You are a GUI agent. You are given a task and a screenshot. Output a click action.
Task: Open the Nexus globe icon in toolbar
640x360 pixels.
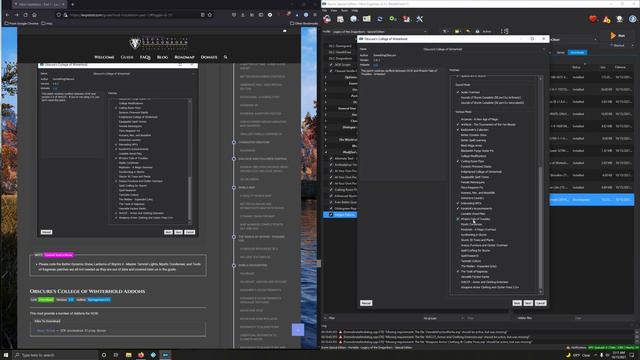tap(353, 19)
